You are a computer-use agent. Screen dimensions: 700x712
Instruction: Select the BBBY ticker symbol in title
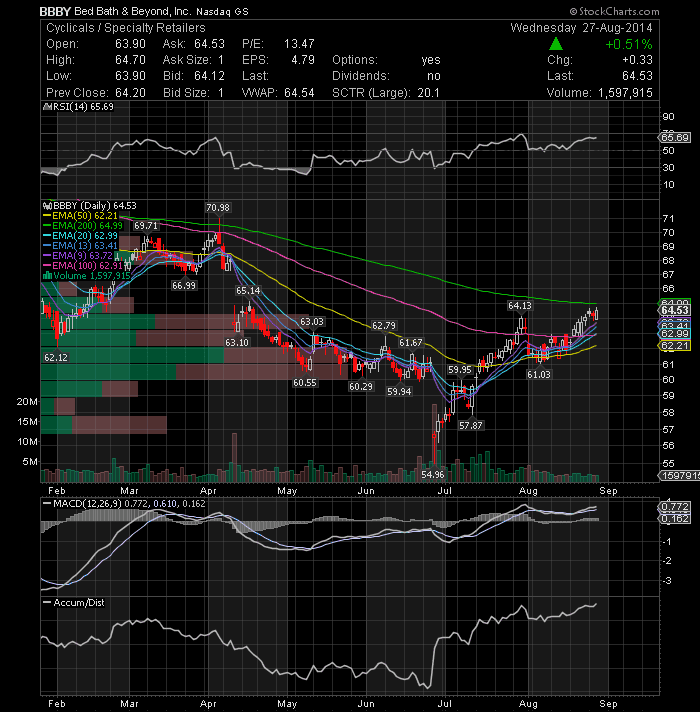coord(55,11)
